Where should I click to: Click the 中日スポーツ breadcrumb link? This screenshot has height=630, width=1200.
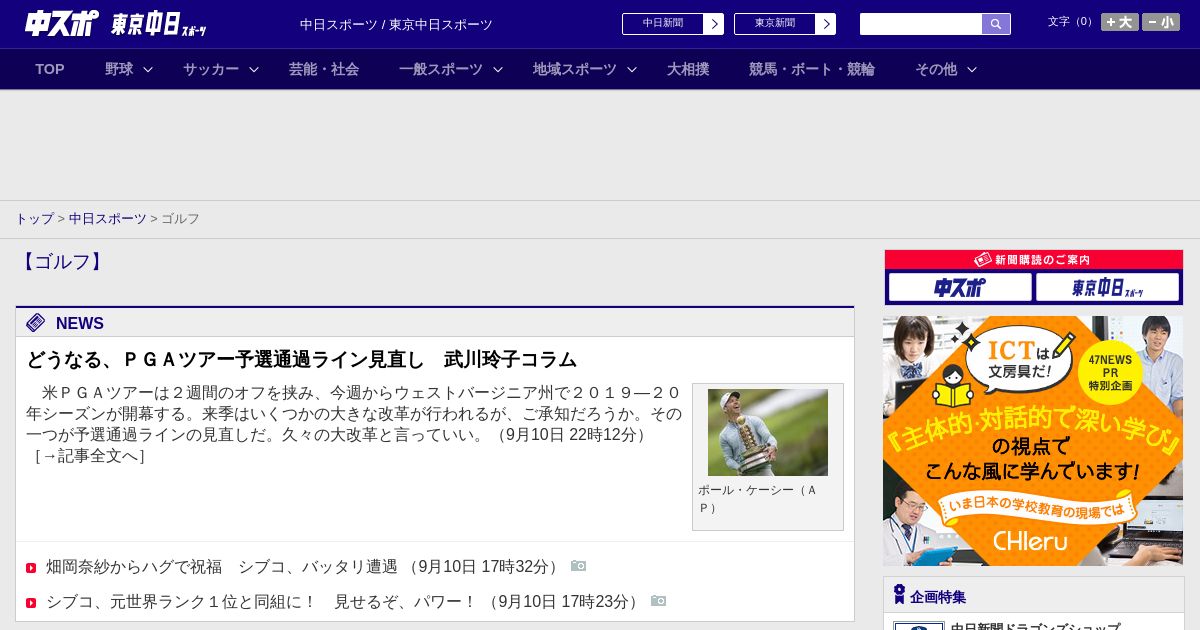click(108, 218)
